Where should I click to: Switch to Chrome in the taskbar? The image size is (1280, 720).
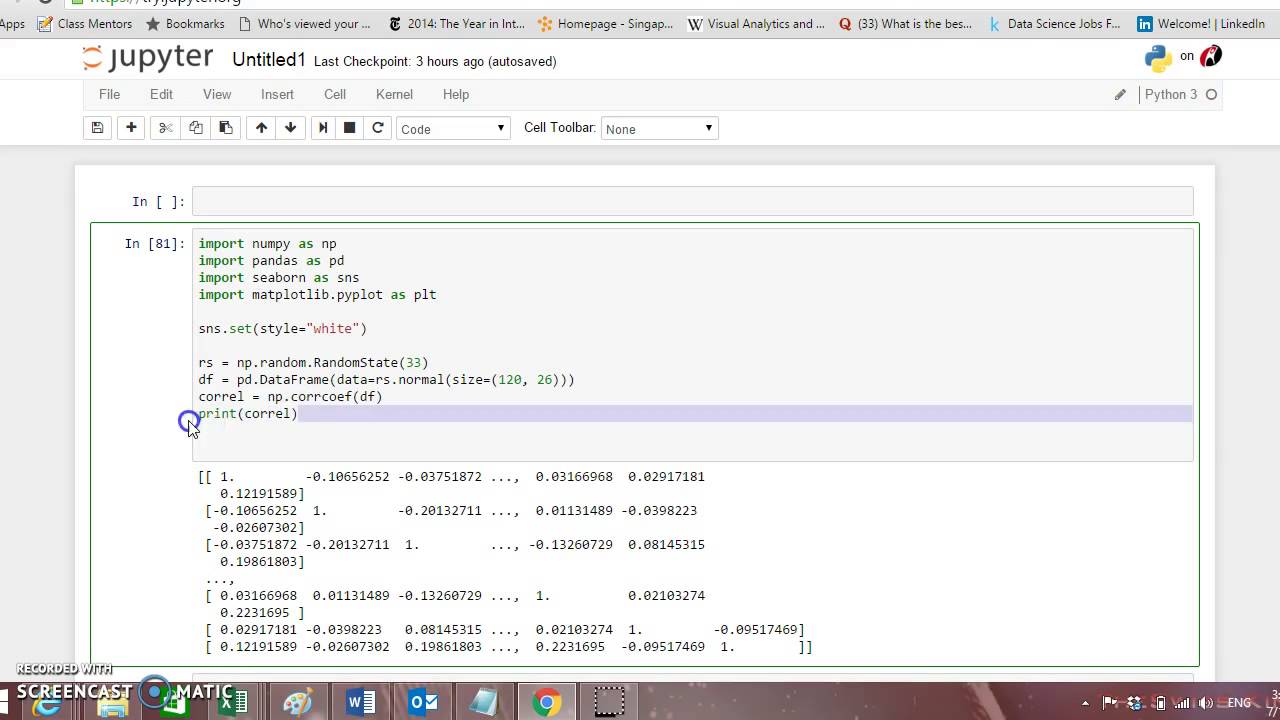click(547, 702)
